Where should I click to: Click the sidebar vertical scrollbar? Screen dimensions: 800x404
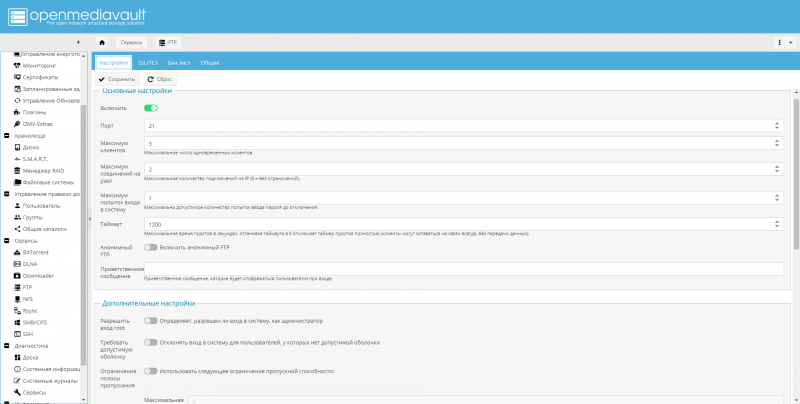tap(84, 235)
